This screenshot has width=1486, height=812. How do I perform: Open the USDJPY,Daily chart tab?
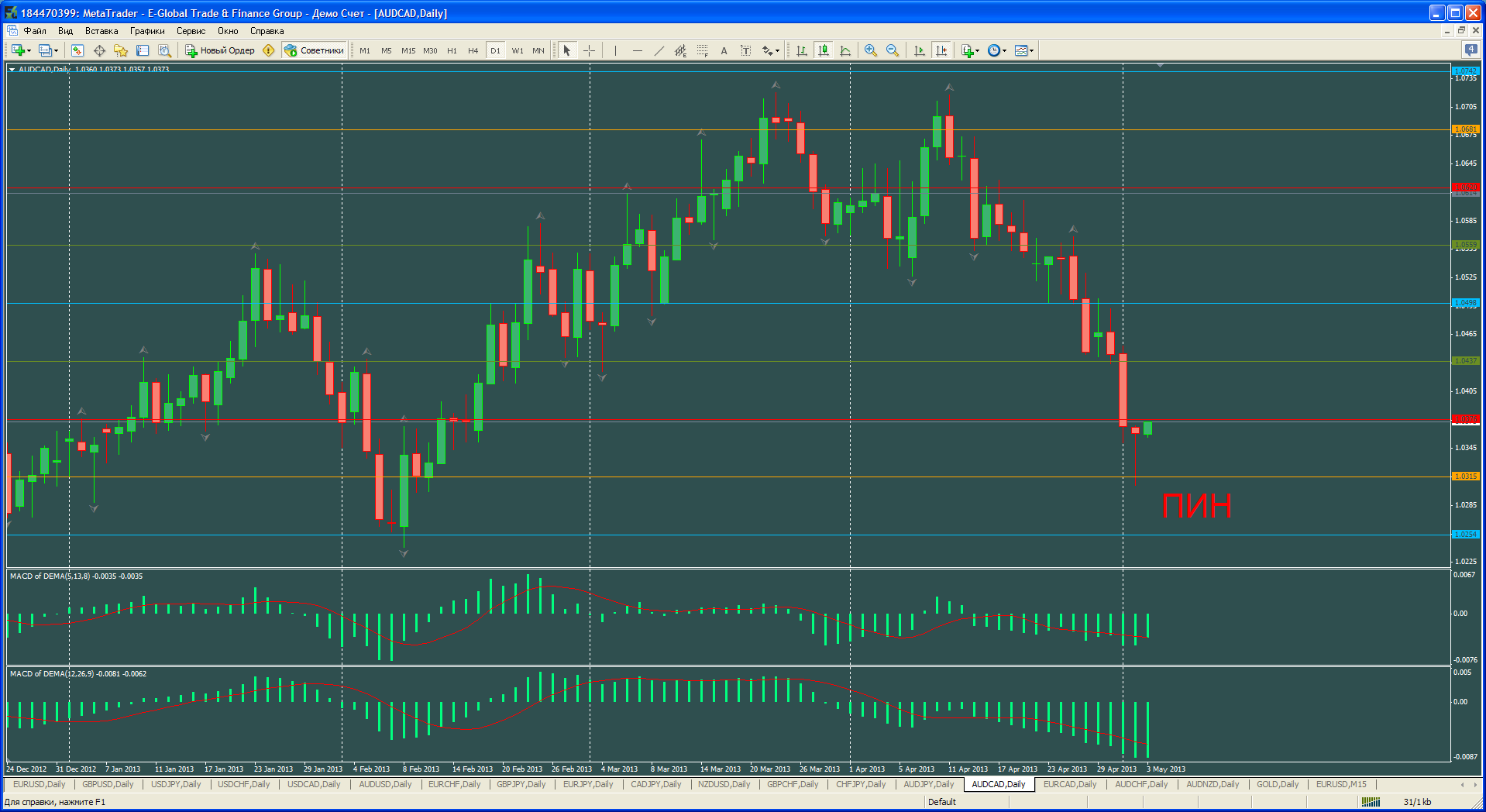(x=176, y=784)
